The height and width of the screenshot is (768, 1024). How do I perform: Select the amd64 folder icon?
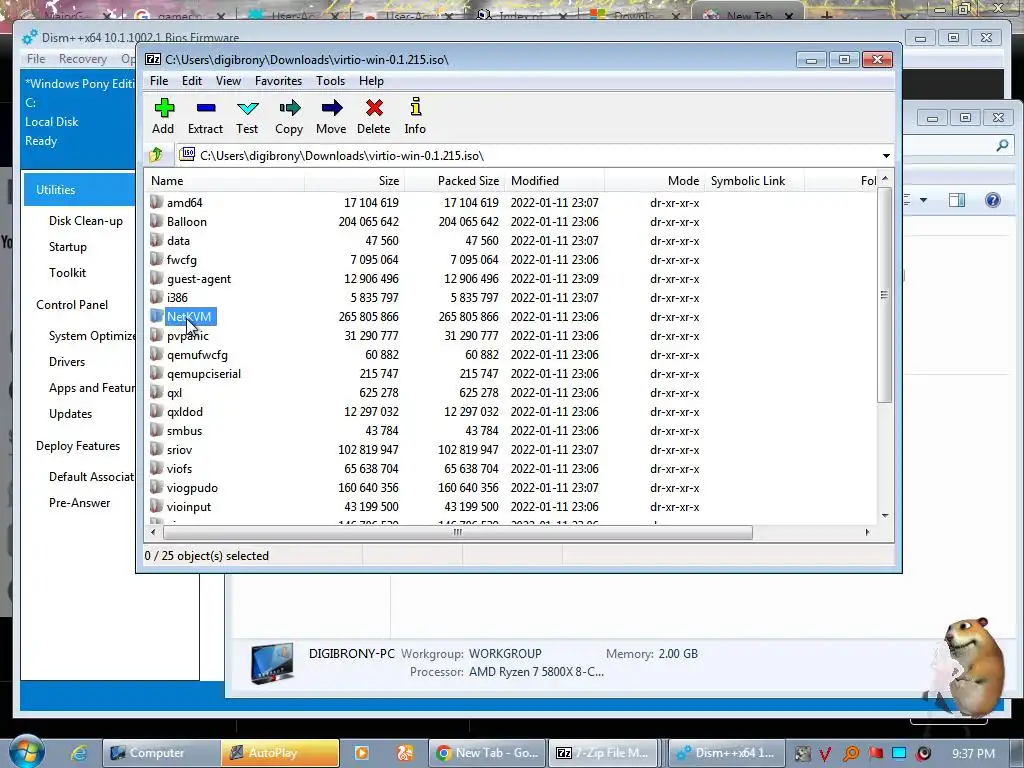156,202
